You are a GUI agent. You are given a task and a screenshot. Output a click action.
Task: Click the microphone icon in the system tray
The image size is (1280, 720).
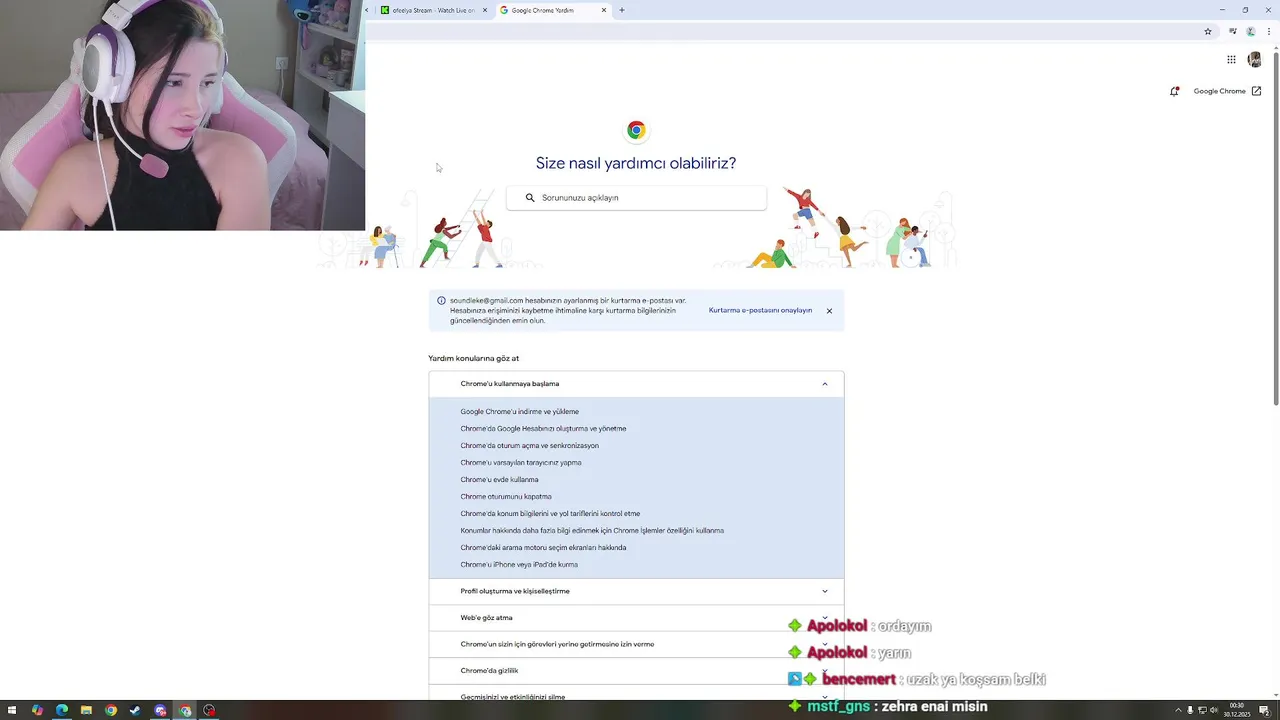tap(1190, 710)
